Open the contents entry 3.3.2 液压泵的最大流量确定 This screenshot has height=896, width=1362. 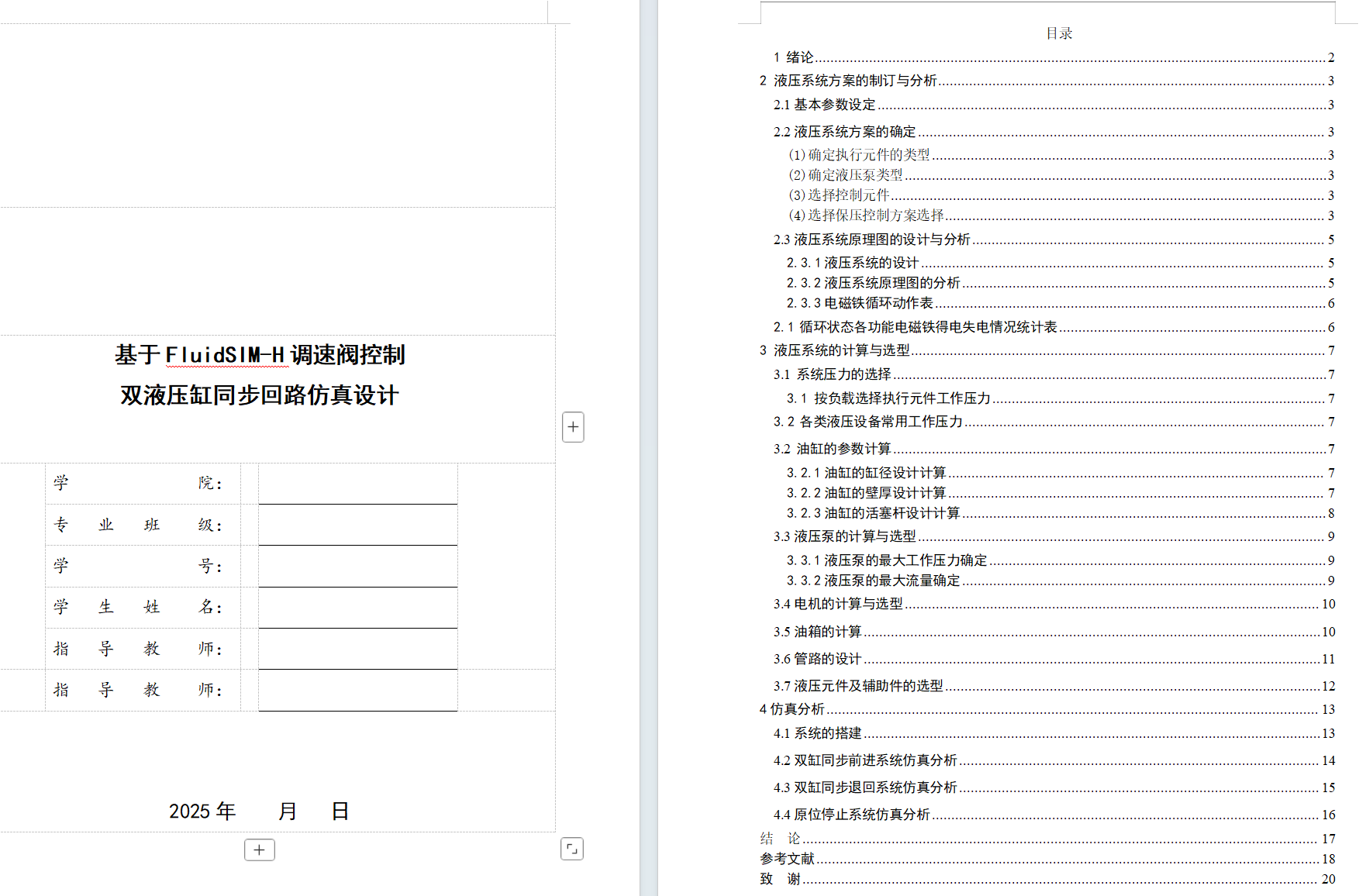[x=1060, y=581]
